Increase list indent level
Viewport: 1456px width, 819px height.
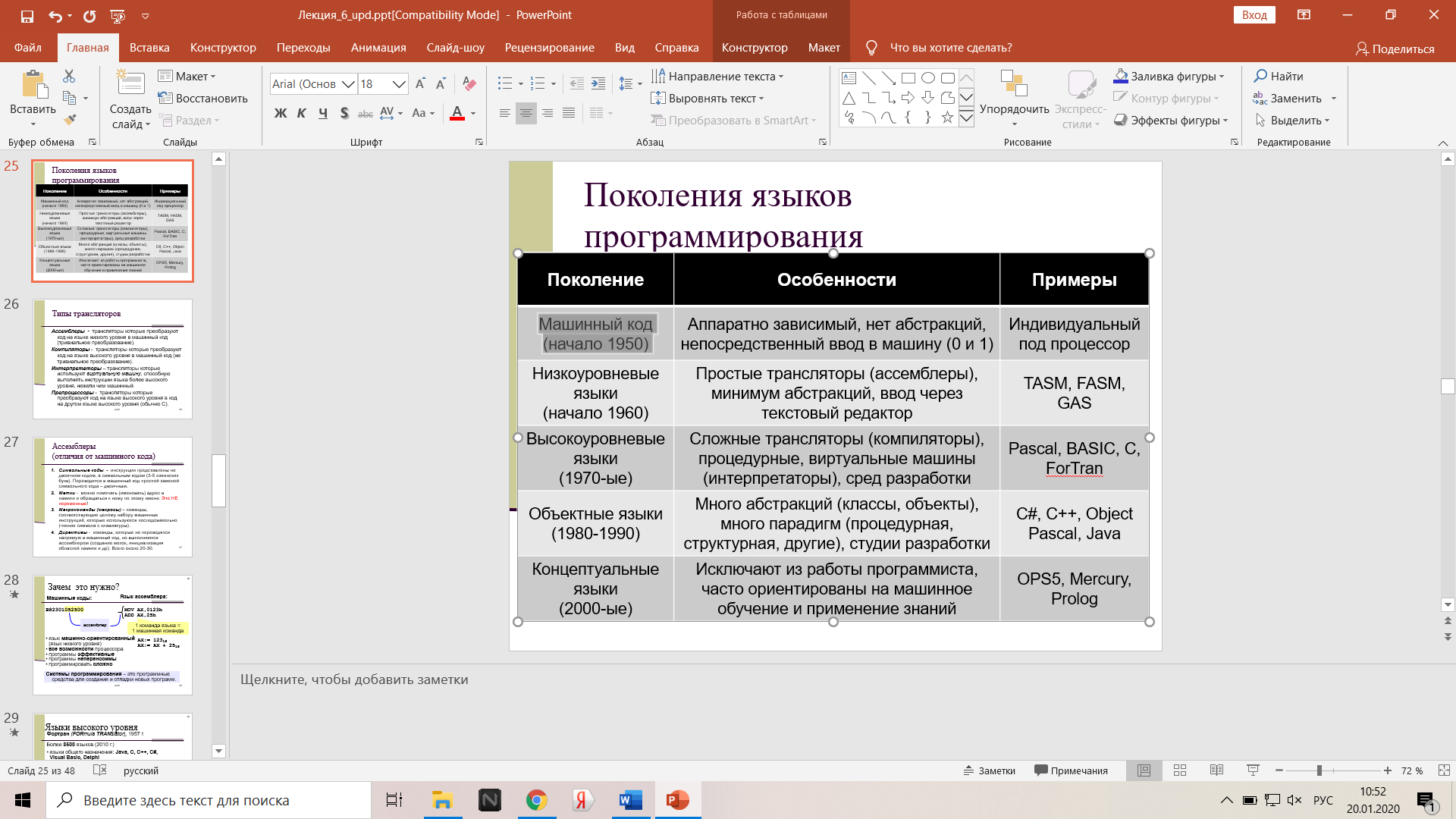click(598, 83)
